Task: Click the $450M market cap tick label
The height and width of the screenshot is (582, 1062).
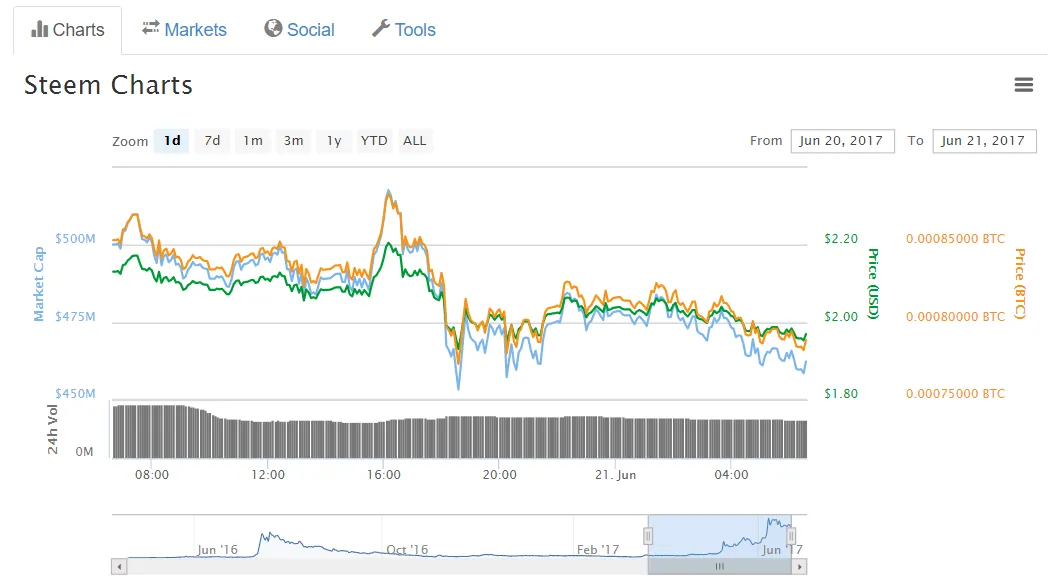Action: (75, 394)
